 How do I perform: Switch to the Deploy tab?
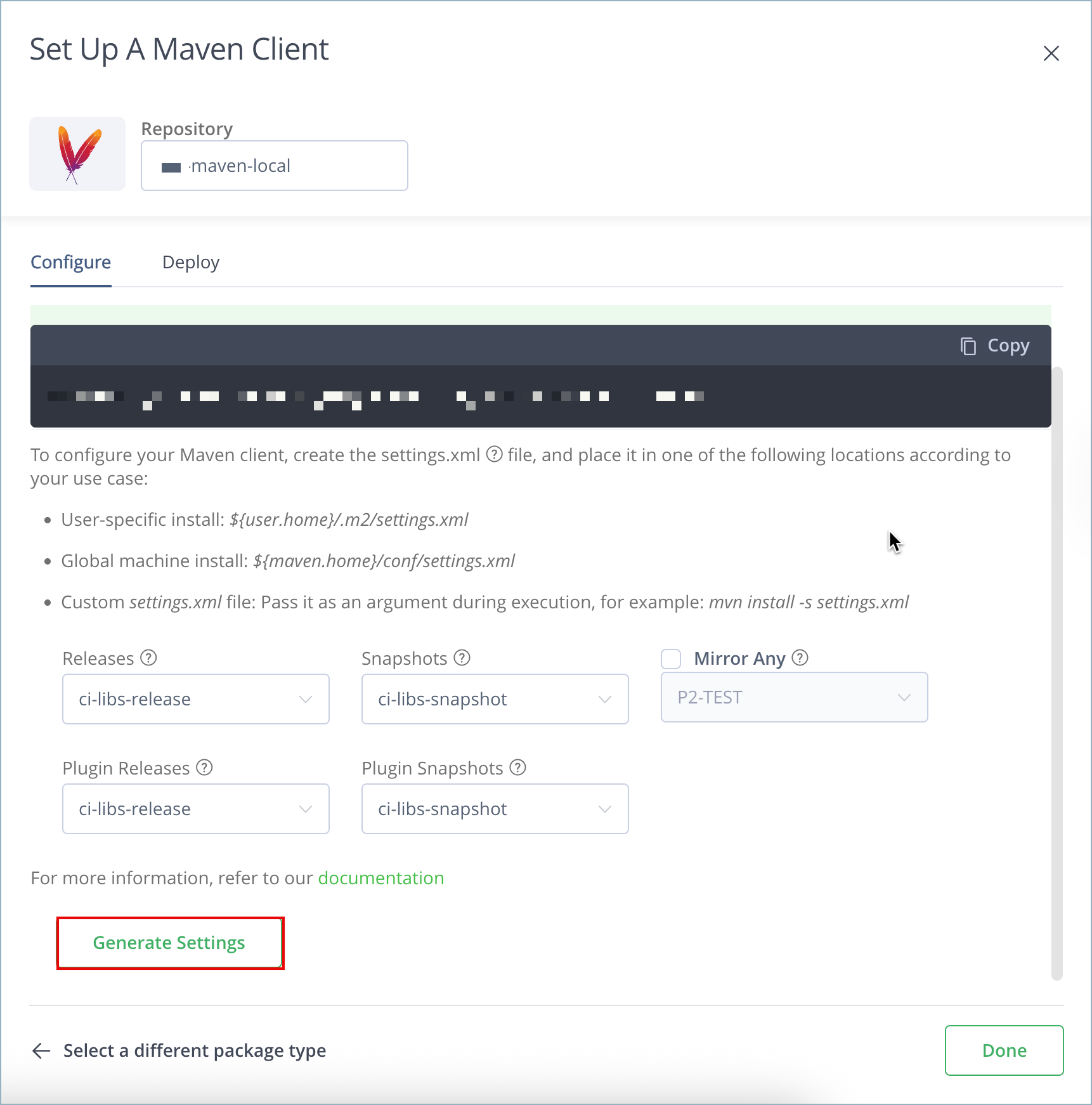pos(190,262)
